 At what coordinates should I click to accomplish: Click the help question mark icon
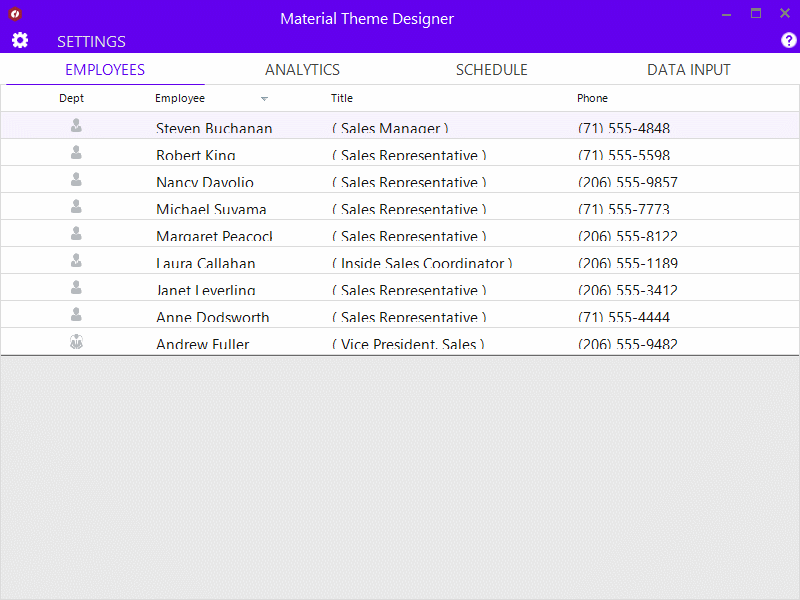point(788,40)
